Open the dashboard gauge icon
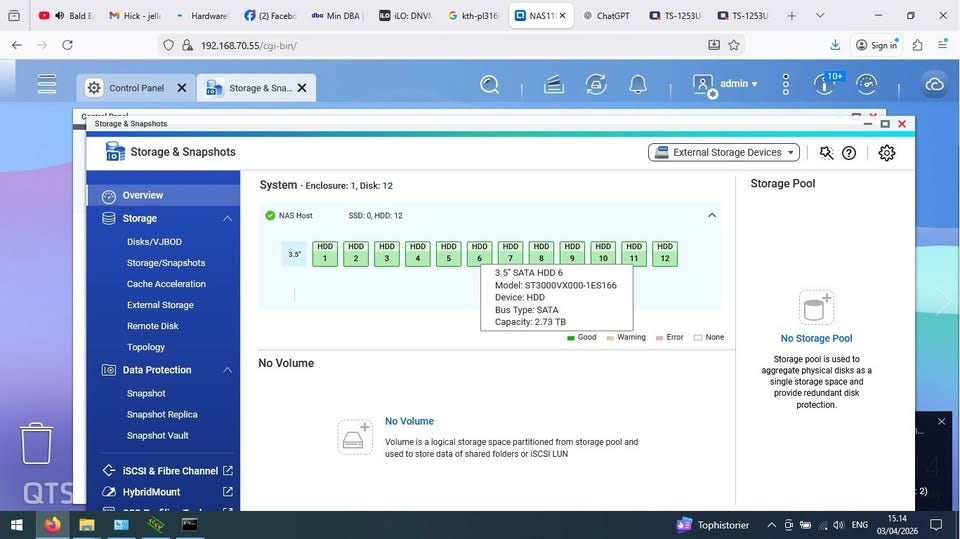This screenshot has width=960, height=539. point(866,85)
